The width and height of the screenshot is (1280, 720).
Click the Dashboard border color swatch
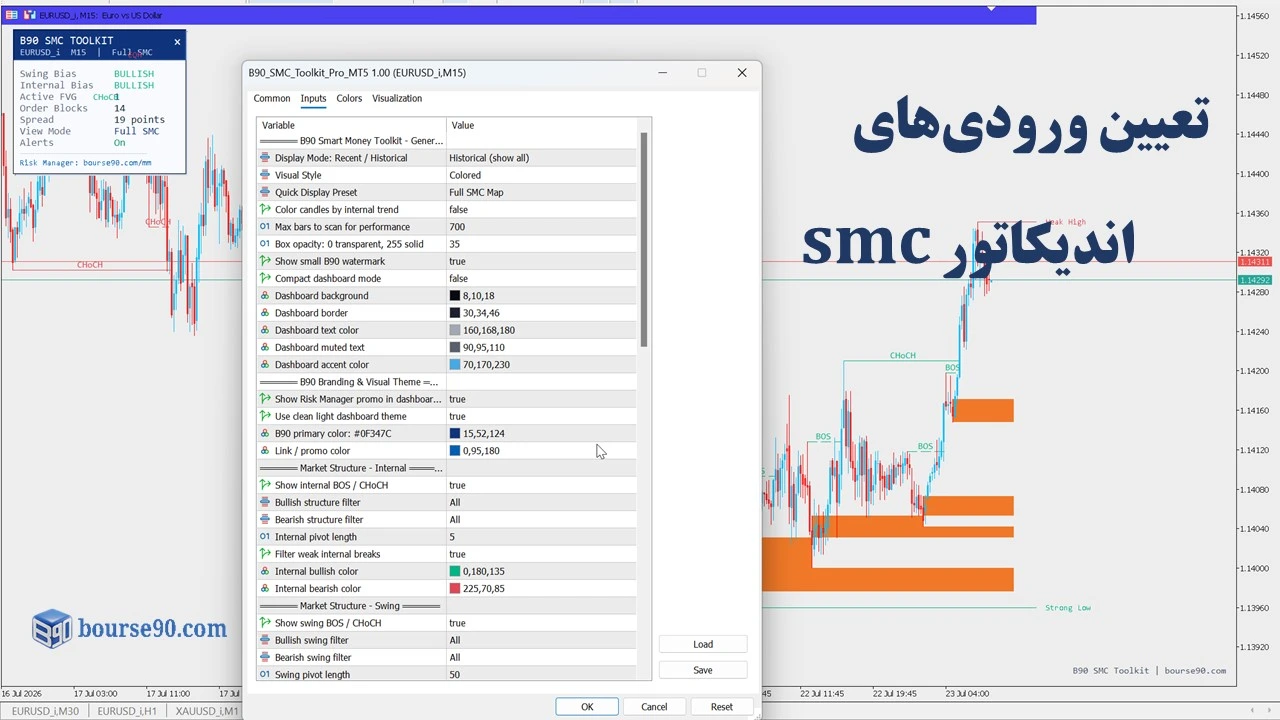[455, 313]
